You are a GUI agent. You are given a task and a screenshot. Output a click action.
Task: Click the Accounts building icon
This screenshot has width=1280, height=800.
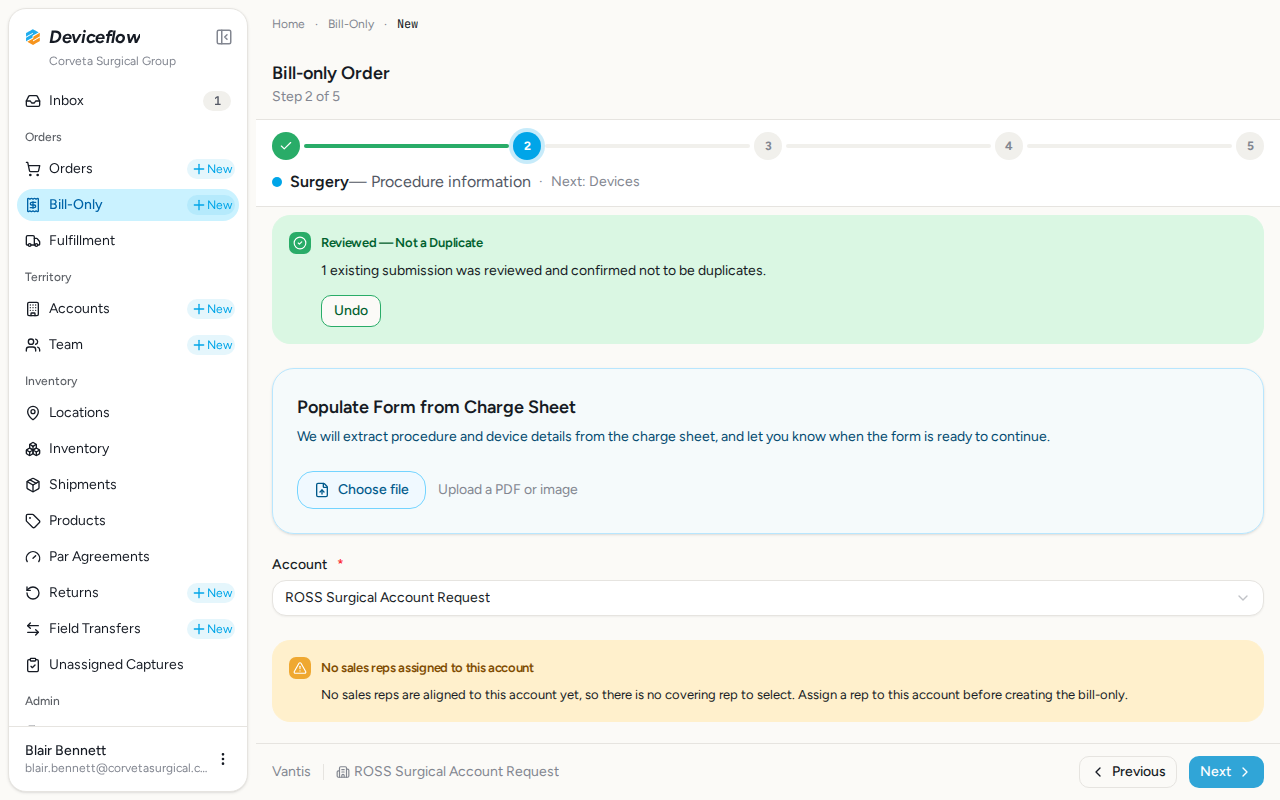click(x=33, y=309)
